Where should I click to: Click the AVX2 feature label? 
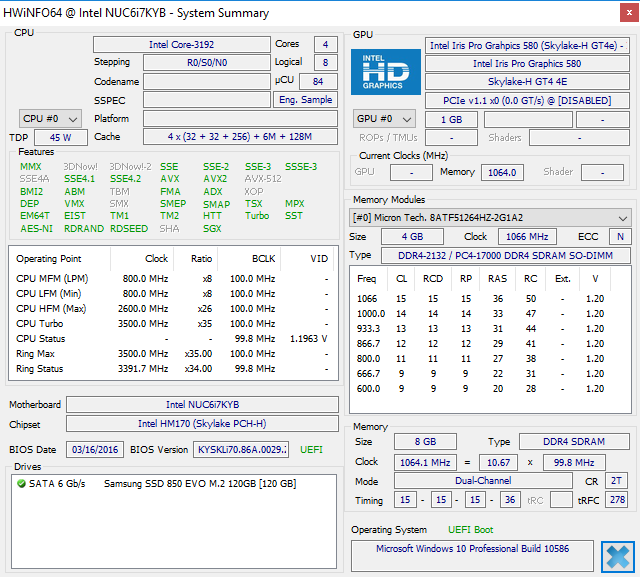[x=215, y=179]
